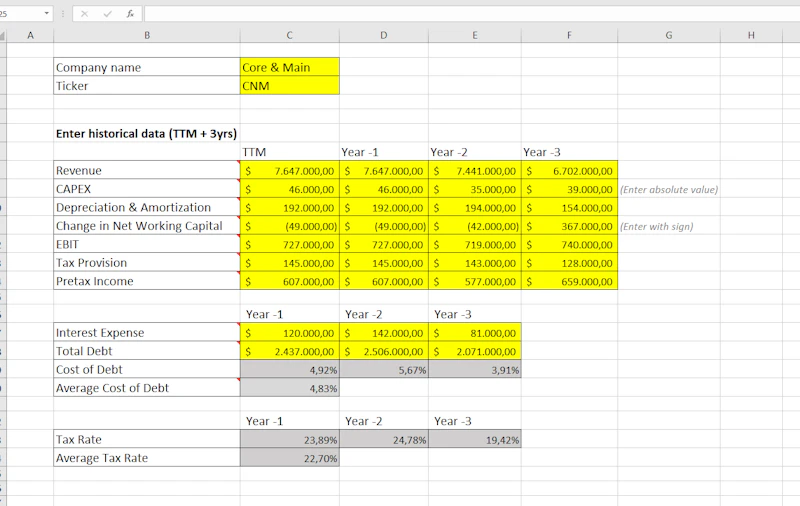Select Cost of Debt cell 4,92%

(289, 369)
